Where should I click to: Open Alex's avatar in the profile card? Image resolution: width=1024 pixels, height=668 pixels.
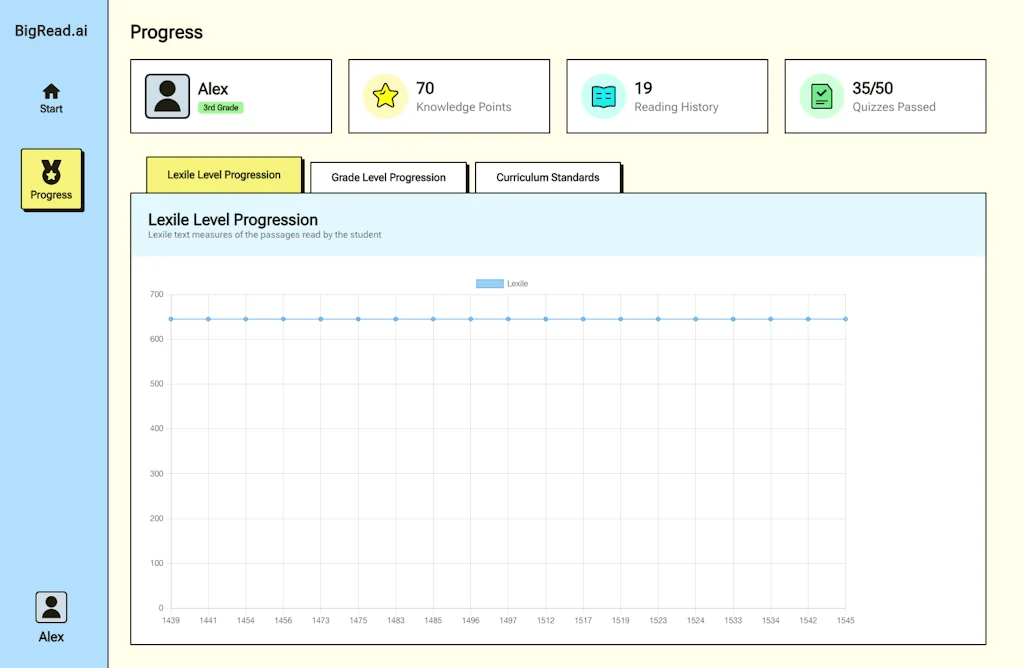[167, 95]
